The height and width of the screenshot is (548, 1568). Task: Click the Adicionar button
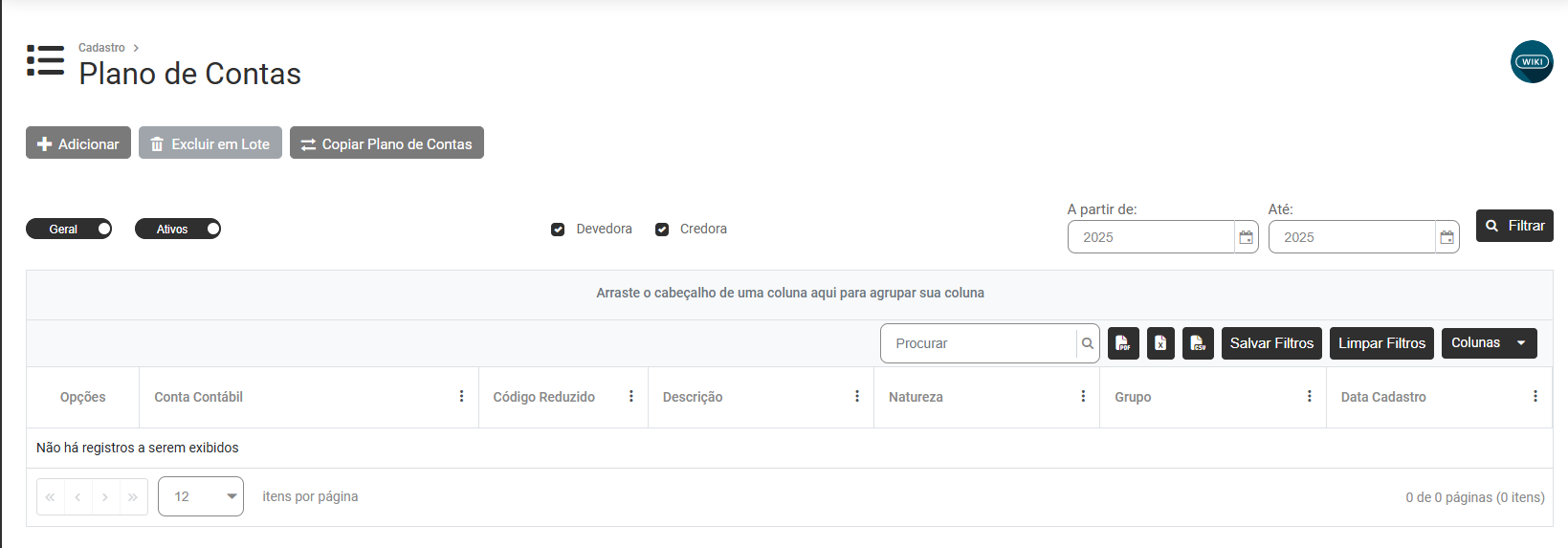tap(78, 143)
